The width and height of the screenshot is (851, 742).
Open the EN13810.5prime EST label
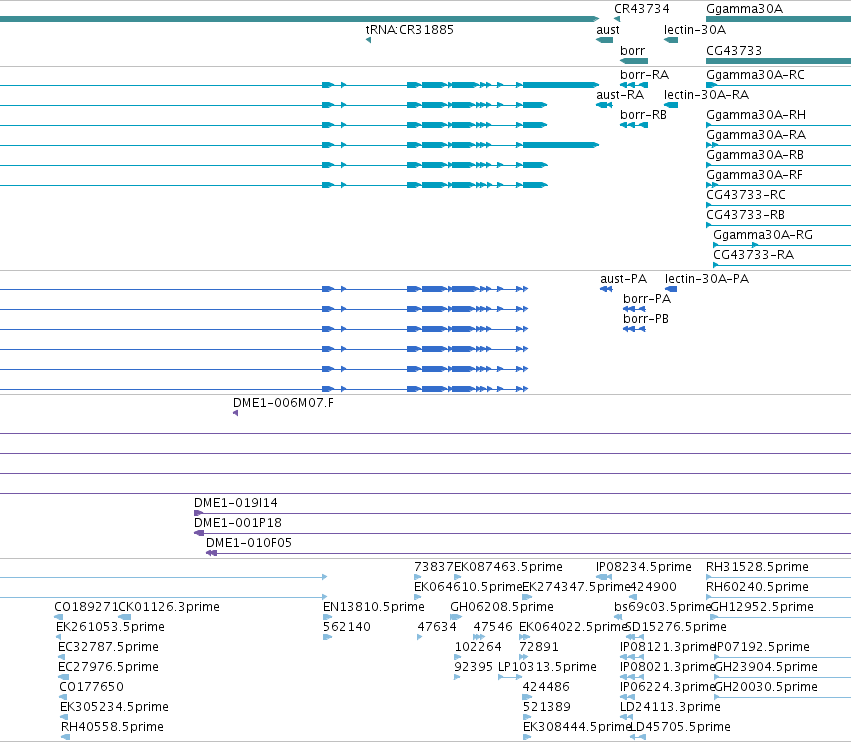[x=373, y=607]
